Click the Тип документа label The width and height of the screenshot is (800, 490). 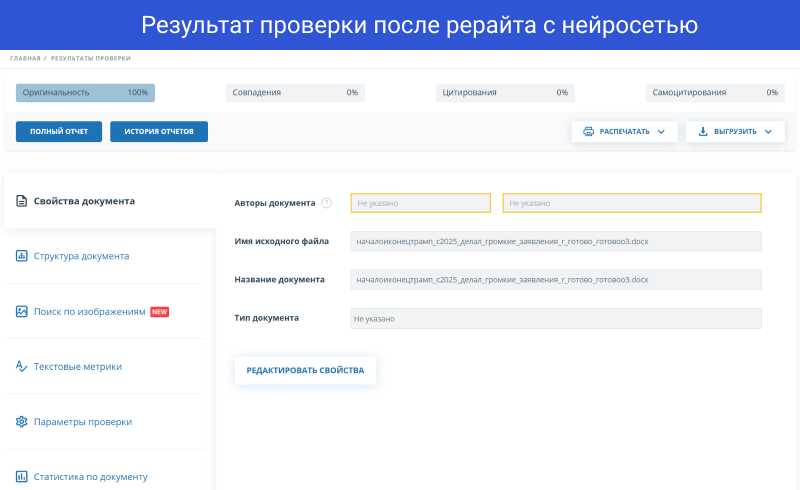266,318
